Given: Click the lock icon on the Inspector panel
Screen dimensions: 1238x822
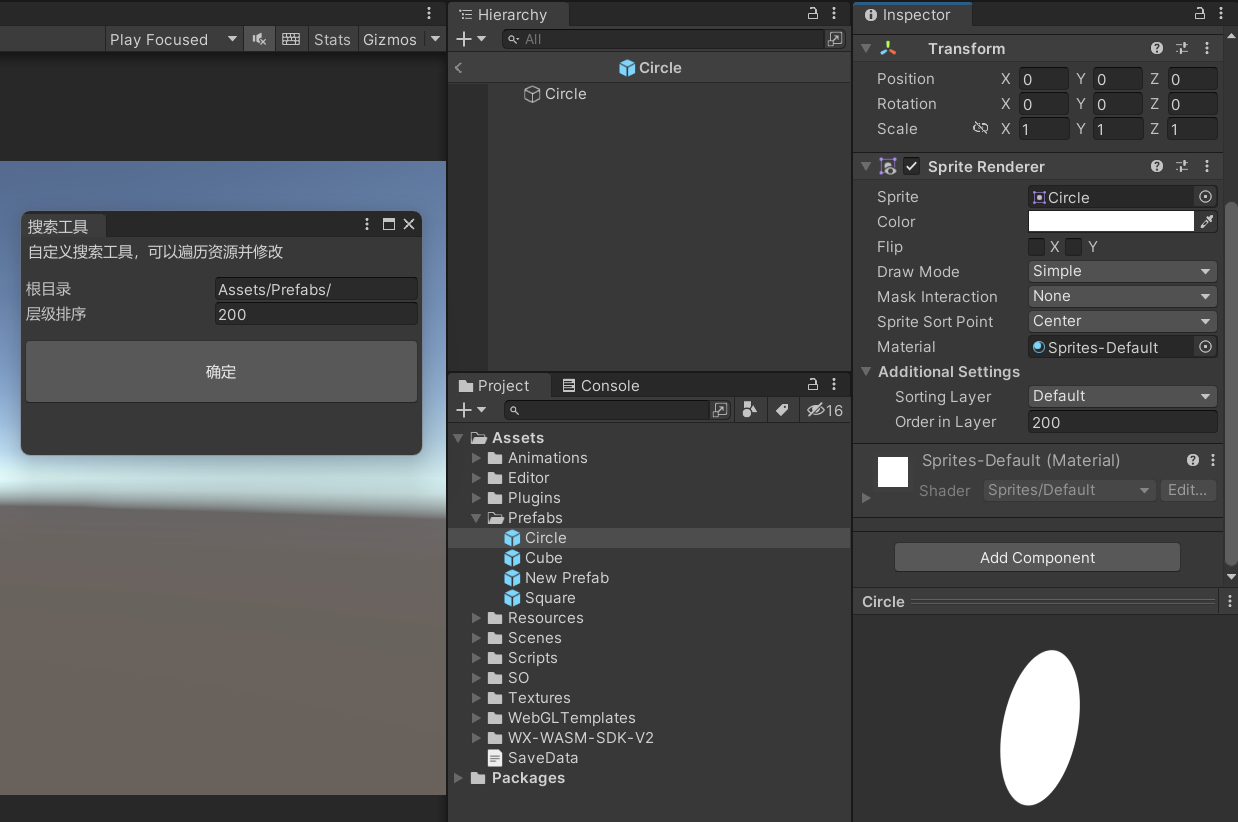Looking at the screenshot, I should 1199,15.
